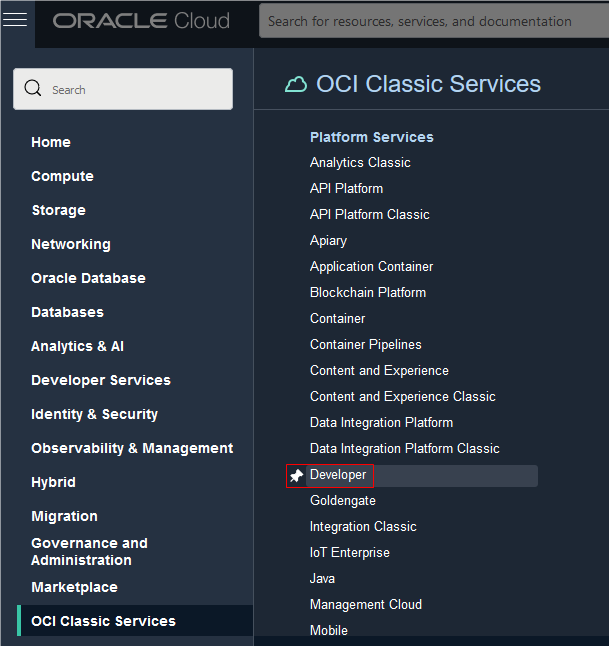This screenshot has width=609, height=646.
Task: Select Marketplace in the sidebar
Action: [75, 587]
